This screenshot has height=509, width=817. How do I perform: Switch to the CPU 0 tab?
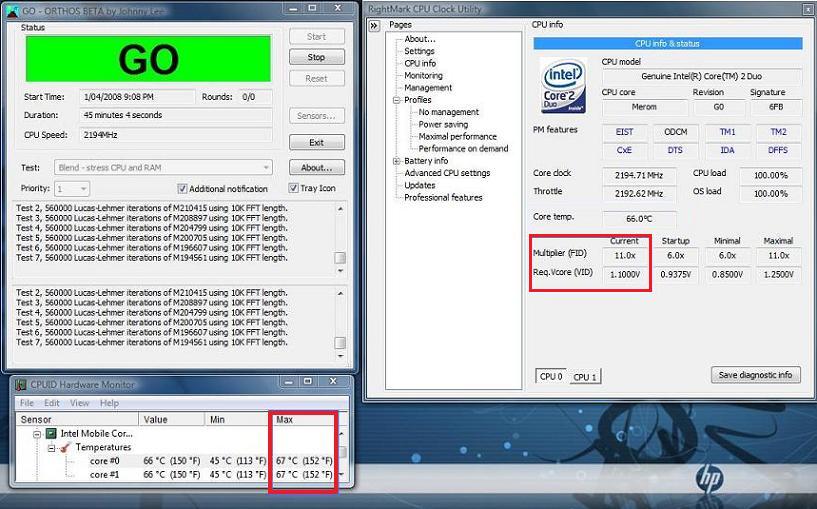pos(551,376)
